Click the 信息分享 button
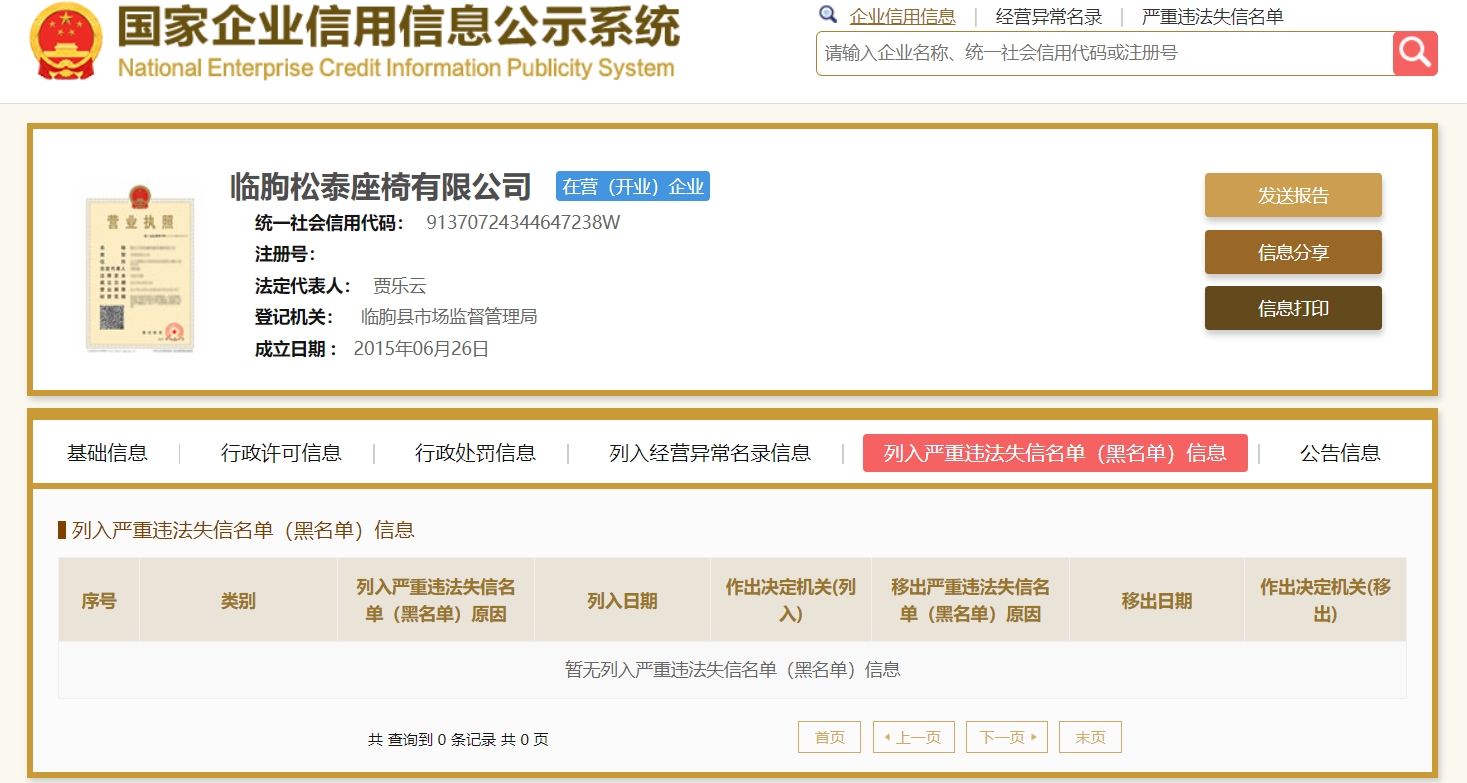This screenshot has width=1467, height=783. coord(1293,252)
